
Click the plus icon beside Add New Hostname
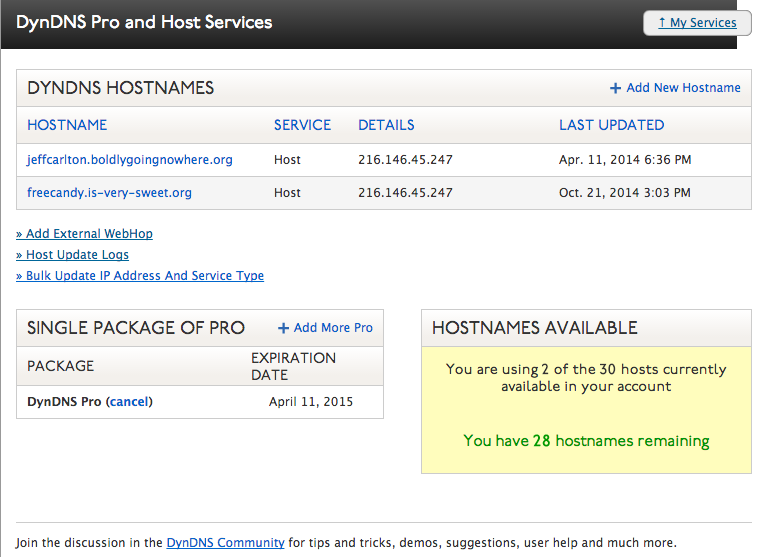[616, 88]
